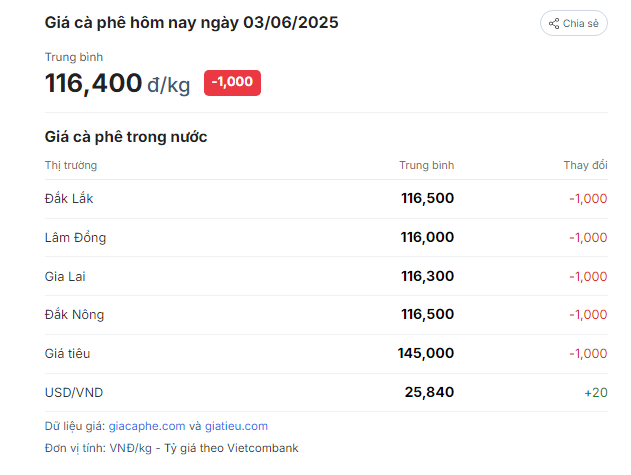Click the Giá cà phê trong nước heading
The width and height of the screenshot is (631, 475).
tap(126, 137)
